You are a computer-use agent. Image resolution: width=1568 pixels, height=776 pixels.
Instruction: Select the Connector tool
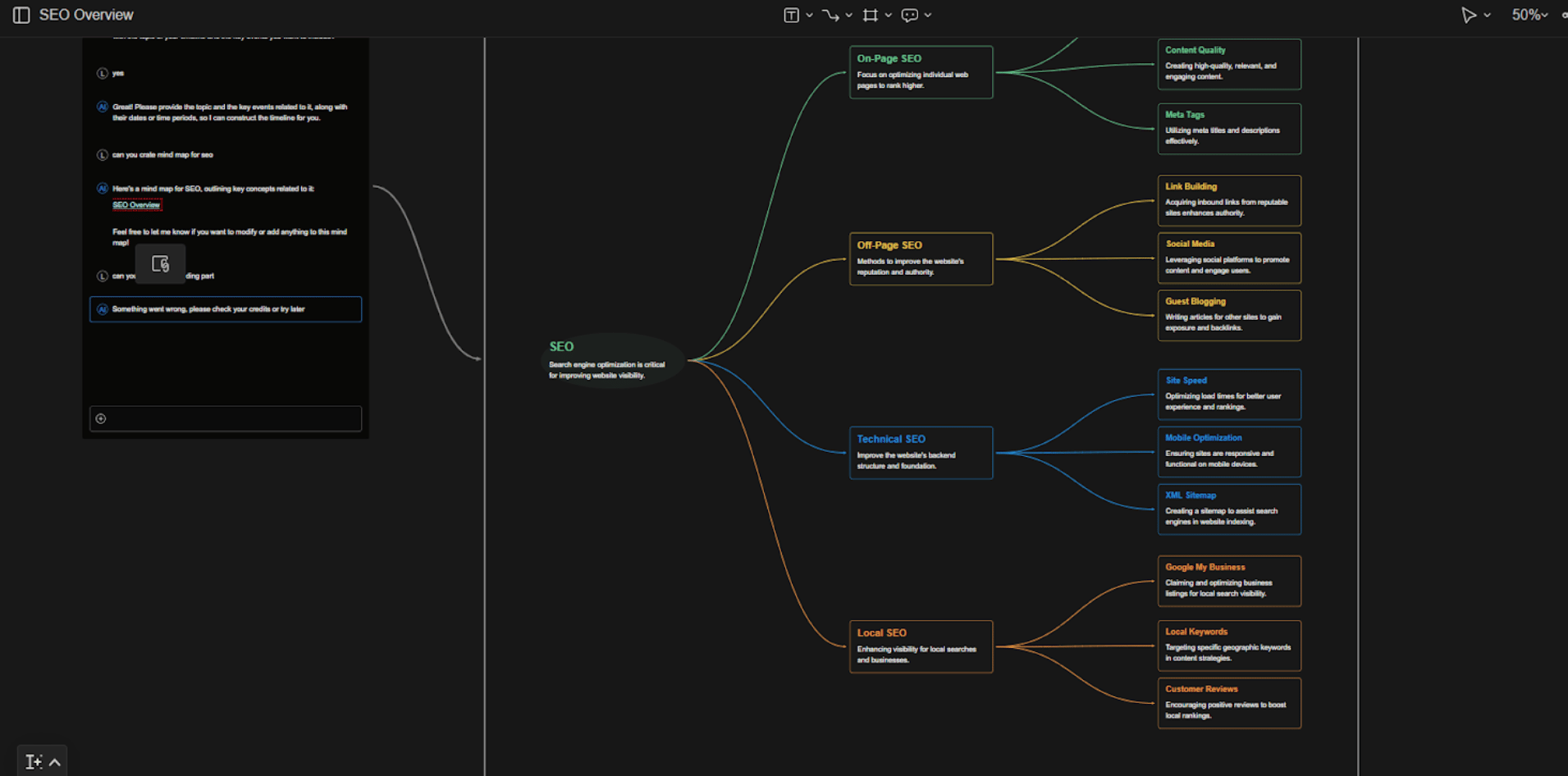coord(831,15)
